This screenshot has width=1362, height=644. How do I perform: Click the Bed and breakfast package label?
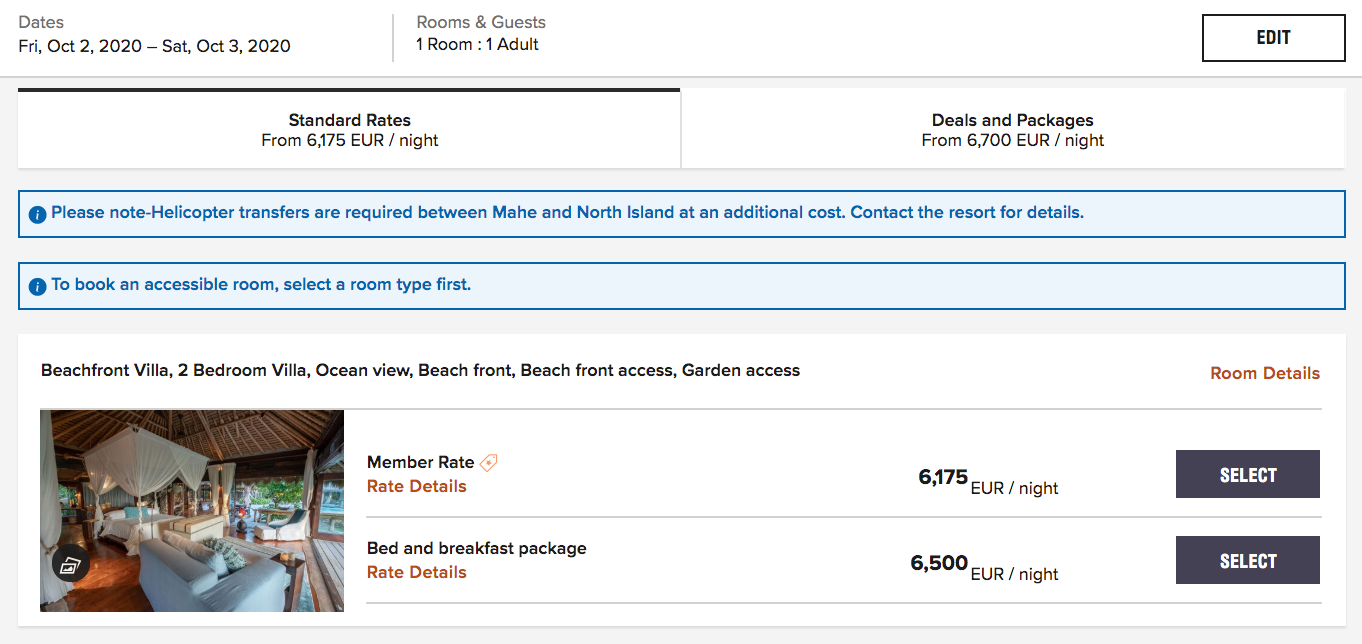[x=476, y=548]
